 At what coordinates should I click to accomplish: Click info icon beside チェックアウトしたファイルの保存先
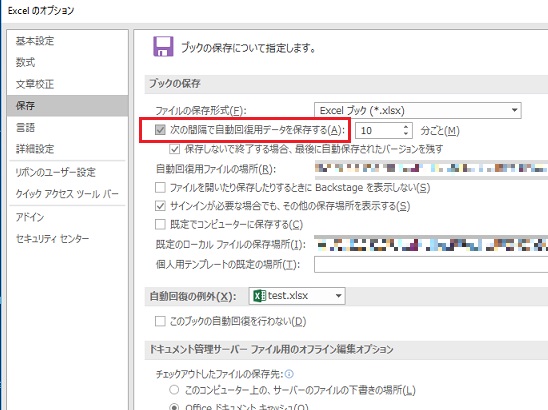click(289, 374)
